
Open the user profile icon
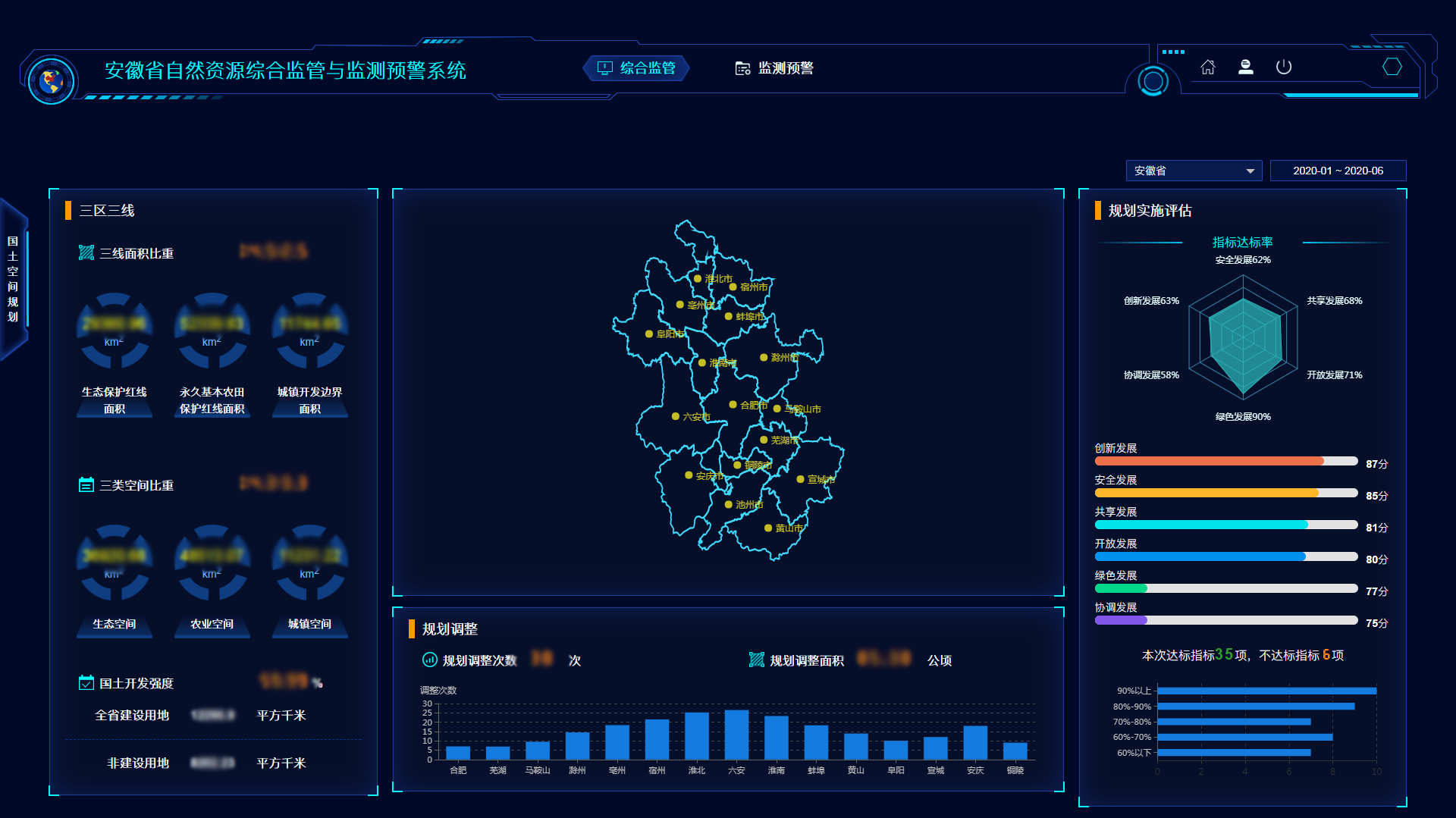tap(1245, 67)
